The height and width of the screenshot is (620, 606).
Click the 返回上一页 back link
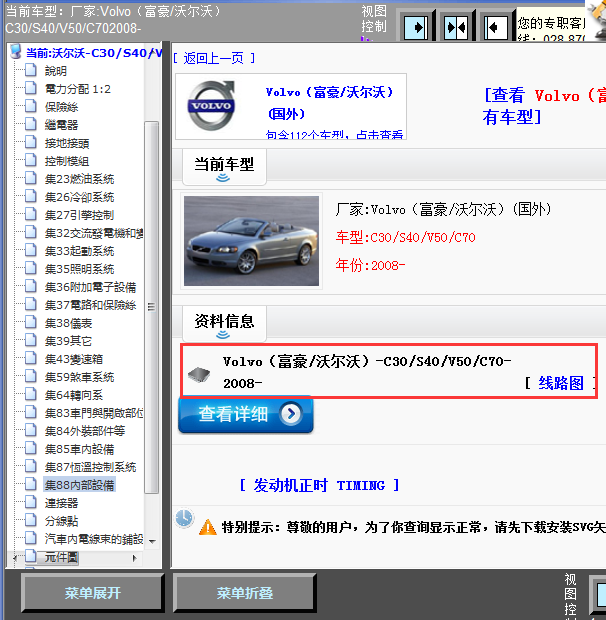pyautogui.click(x=214, y=59)
